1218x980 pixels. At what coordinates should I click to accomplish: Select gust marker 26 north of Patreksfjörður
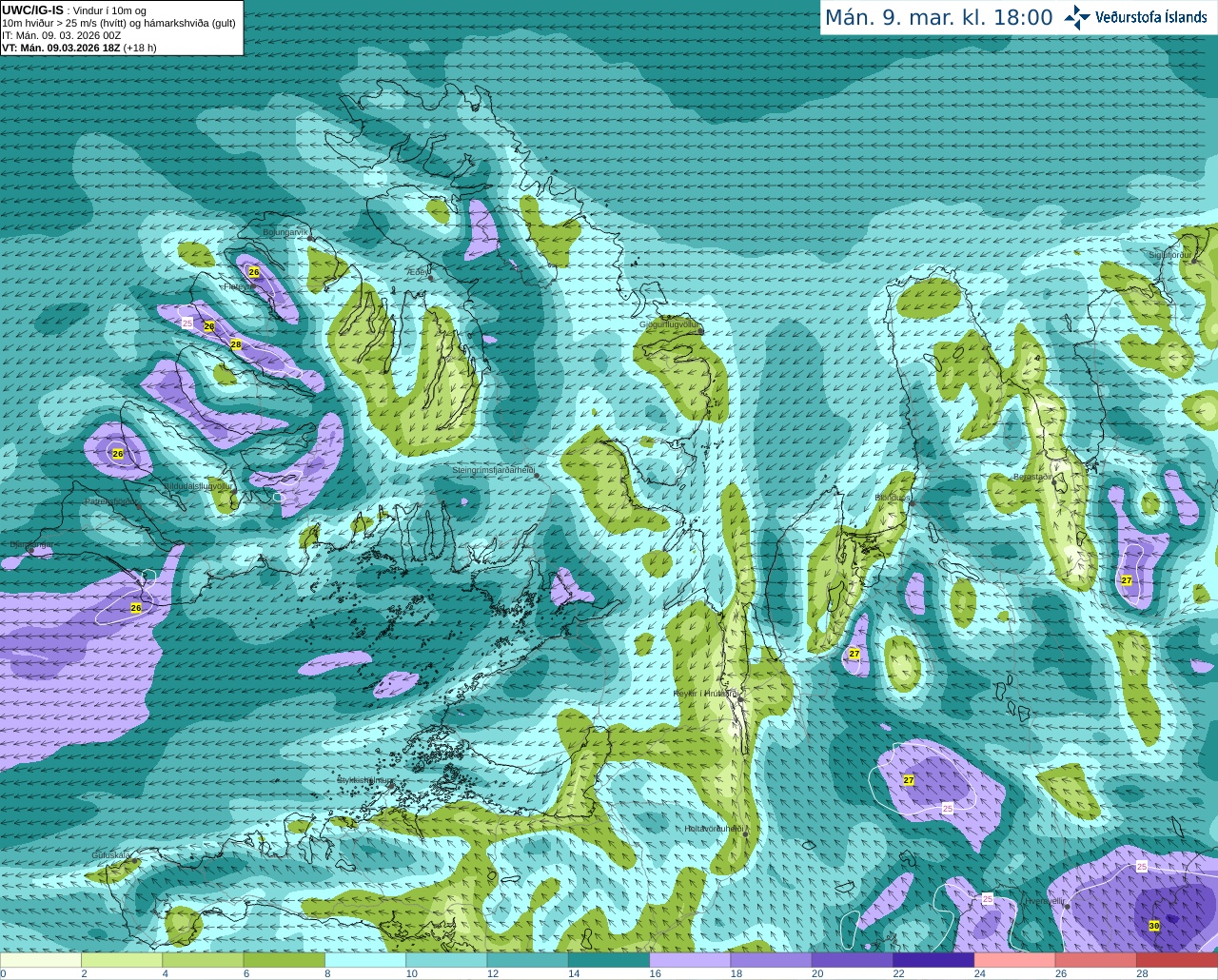[x=118, y=454]
